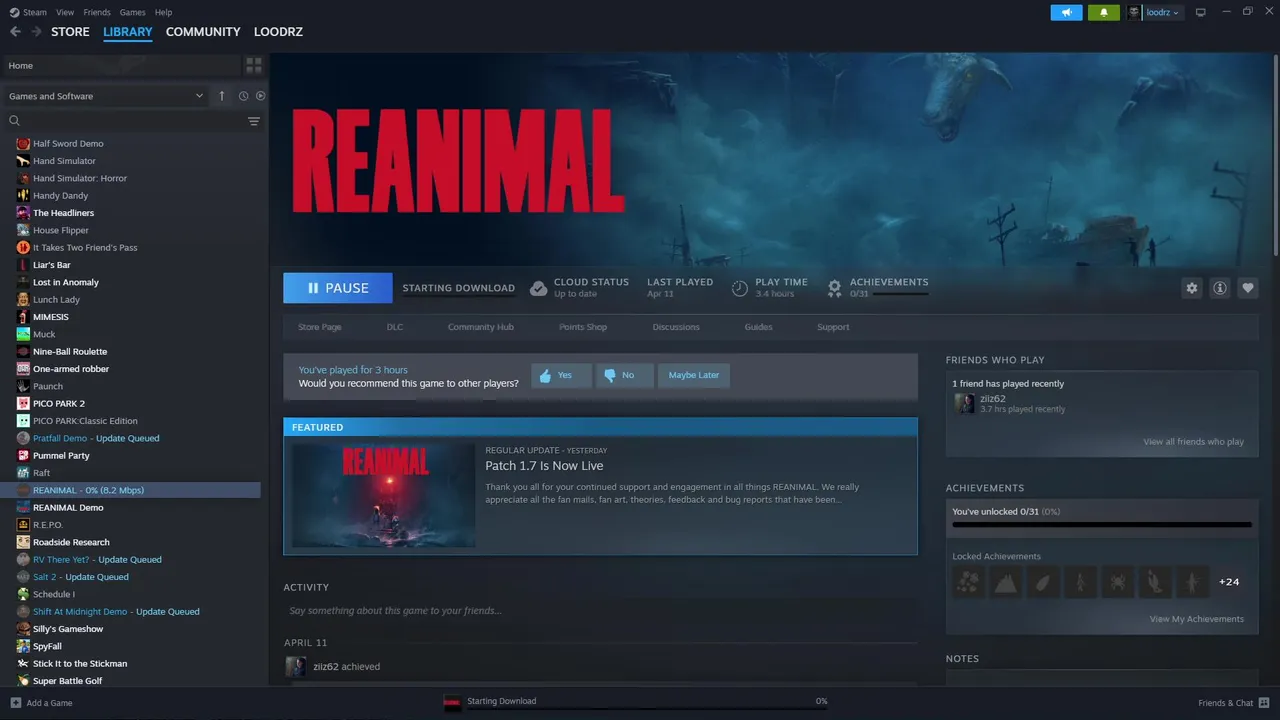Switch library to grid collections view
The width and height of the screenshot is (1280, 720).
pyautogui.click(x=254, y=65)
